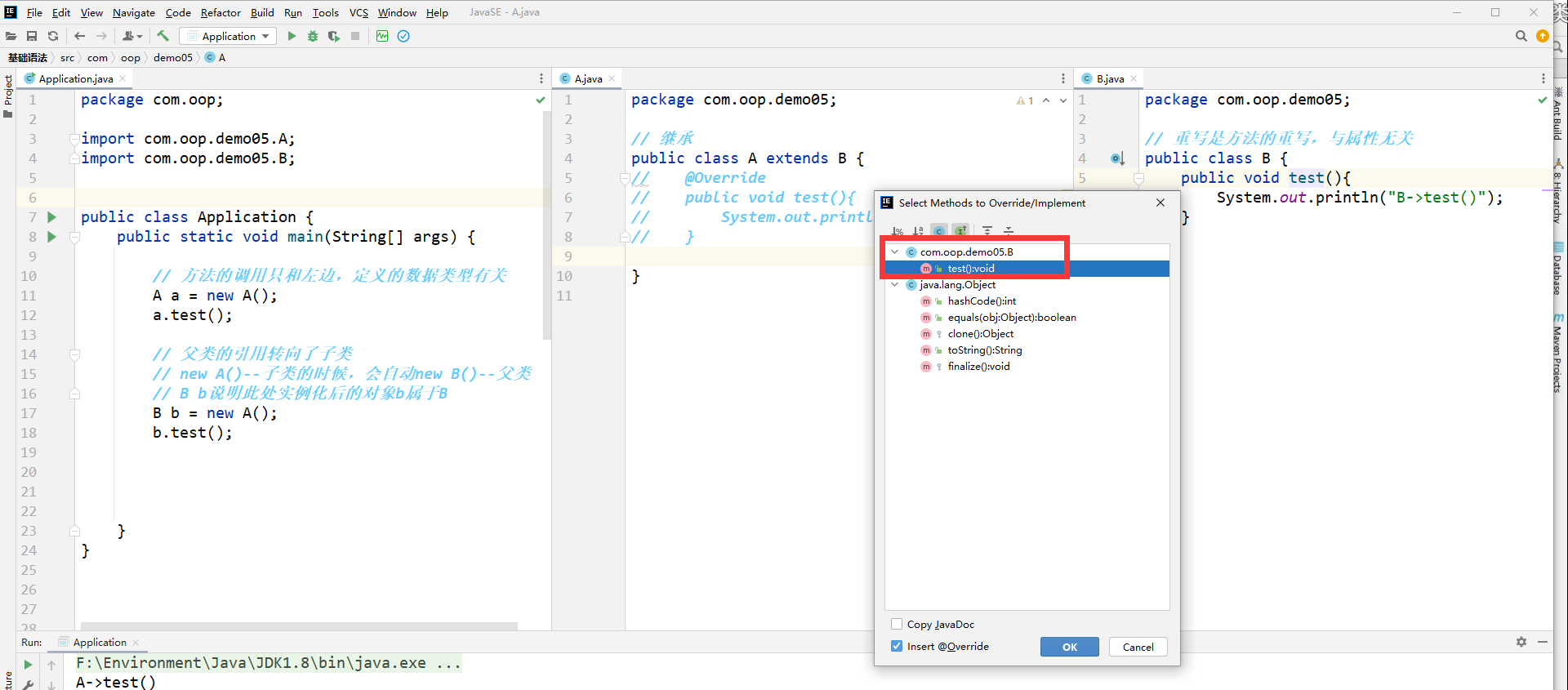The height and width of the screenshot is (690, 1568).
Task: Close the Application.java tab
Action: pyautogui.click(x=122, y=78)
